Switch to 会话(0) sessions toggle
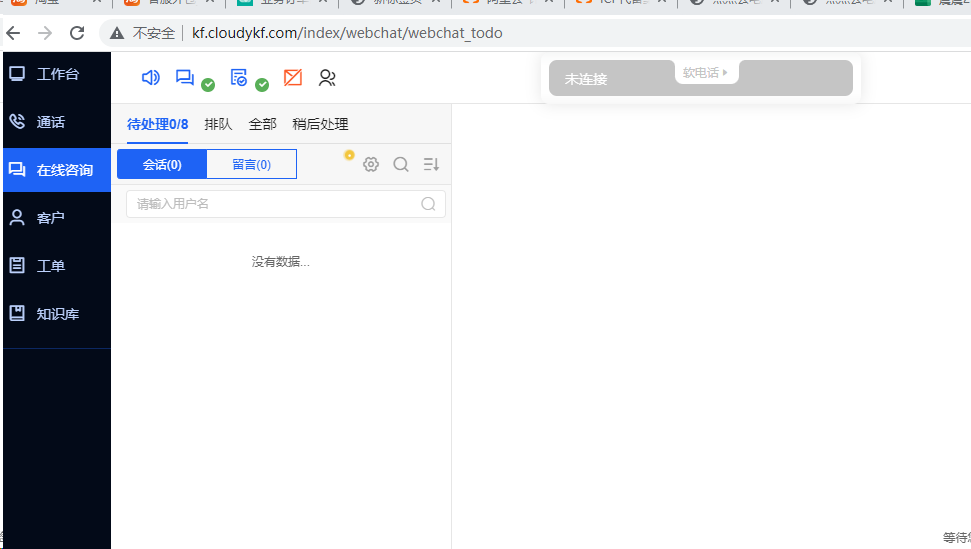This screenshot has height=549, width=971. 162,164
